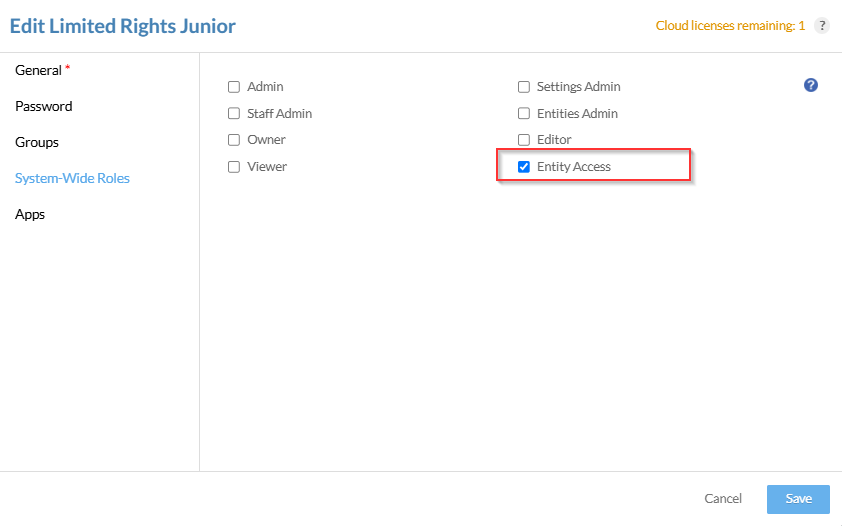Select the Editor role checkbox

[523, 140]
